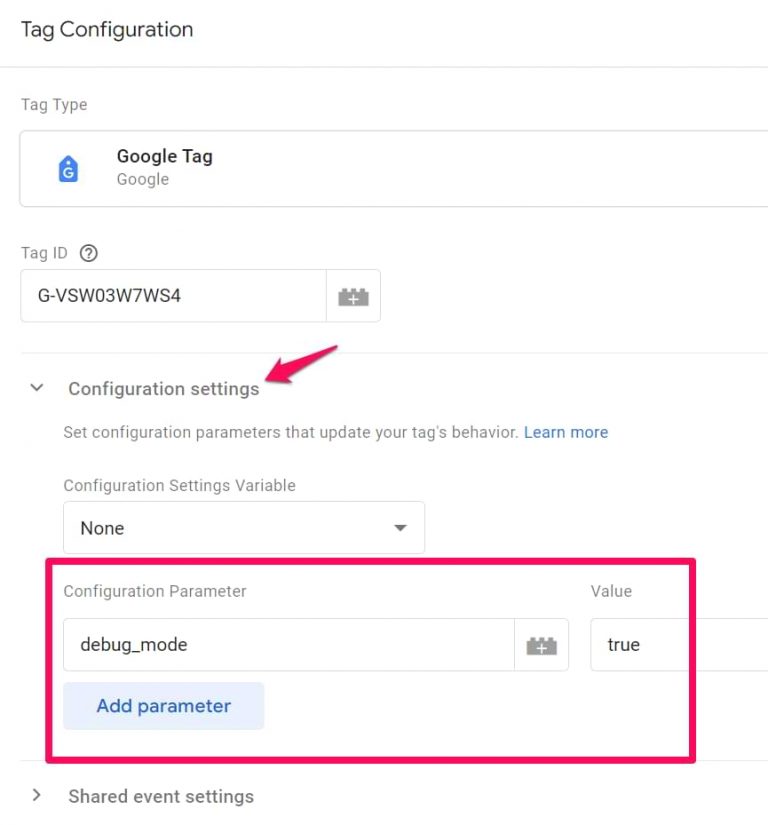The width and height of the screenshot is (768, 825).
Task: Click the None text in the variable selector
Action: point(101,528)
